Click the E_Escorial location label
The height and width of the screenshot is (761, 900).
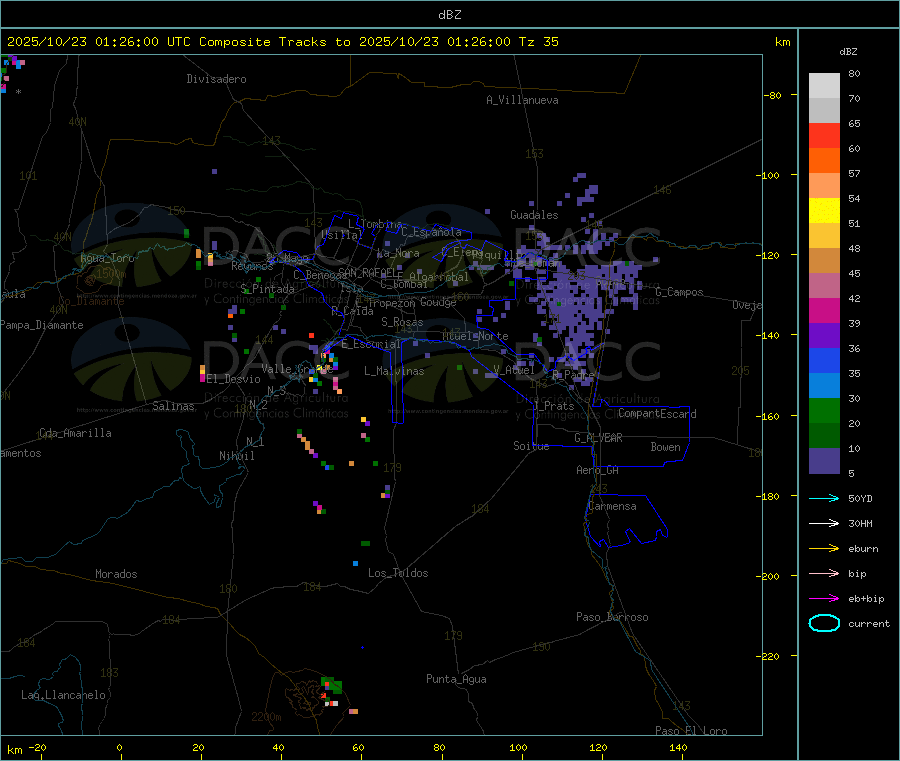coord(370,344)
